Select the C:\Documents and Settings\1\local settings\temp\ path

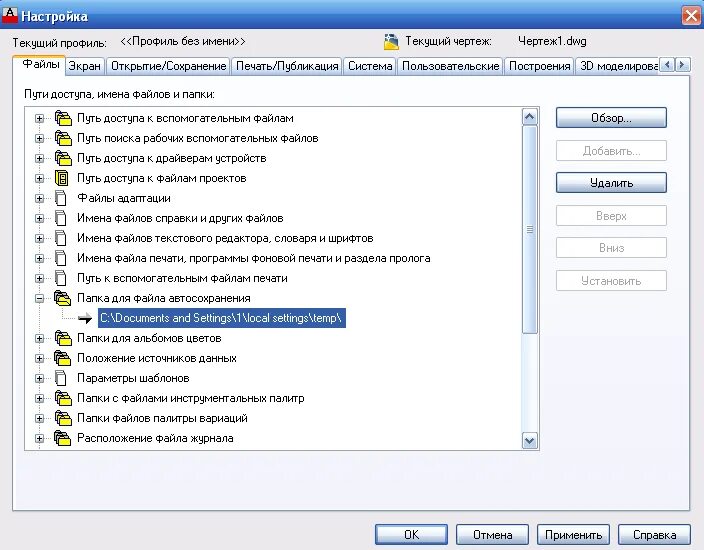pos(222,318)
